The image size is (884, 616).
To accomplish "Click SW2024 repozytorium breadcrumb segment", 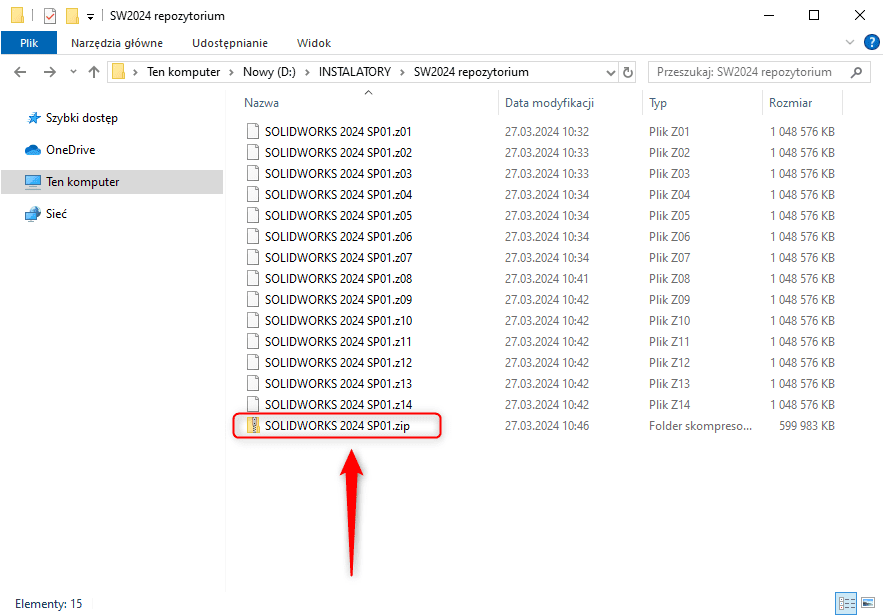I will click(x=471, y=72).
